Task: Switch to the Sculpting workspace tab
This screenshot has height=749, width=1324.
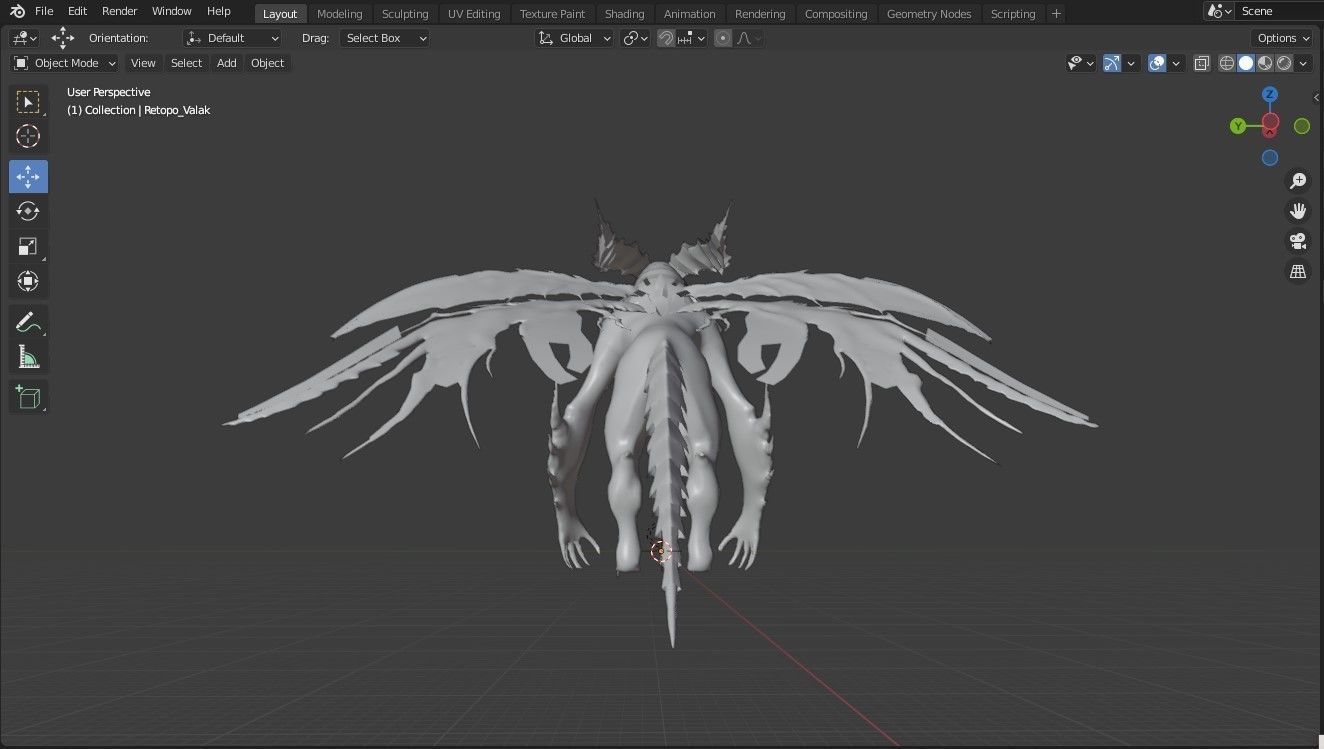Action: (405, 14)
